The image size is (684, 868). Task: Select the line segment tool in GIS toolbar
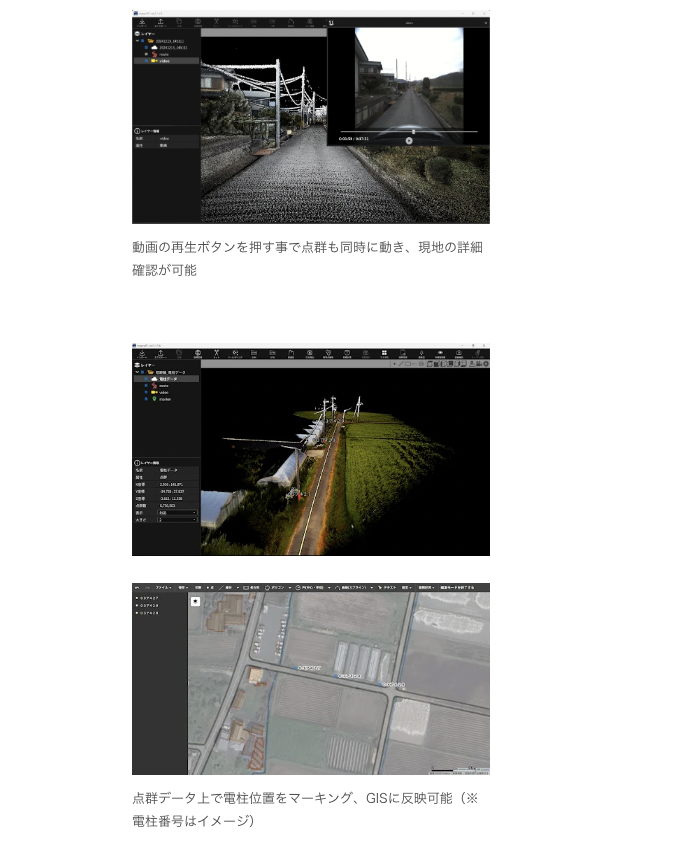(225, 587)
